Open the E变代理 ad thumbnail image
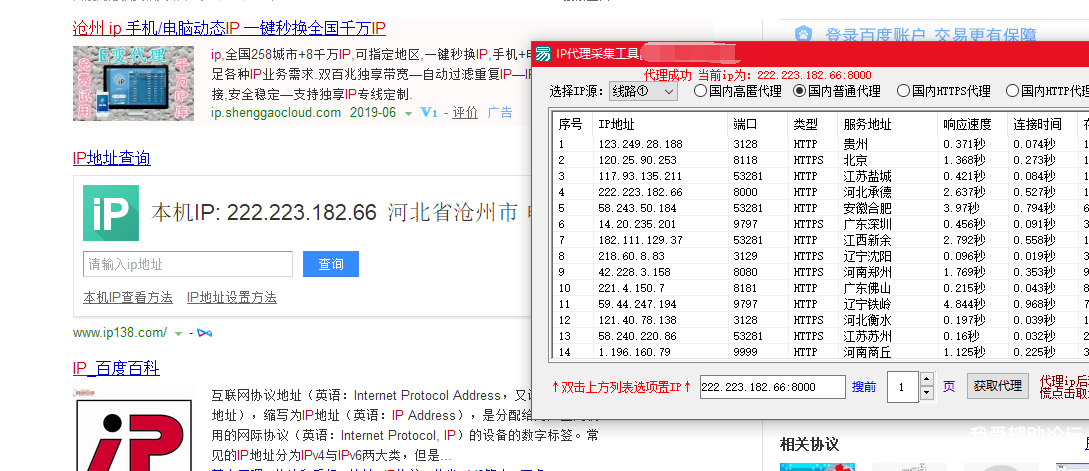Screen dimensions: 1089x471 [133, 83]
